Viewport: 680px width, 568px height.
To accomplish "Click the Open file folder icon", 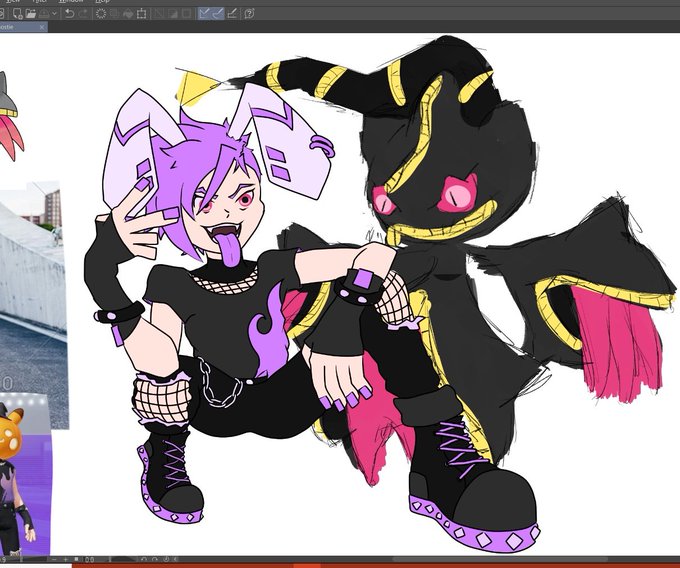I will point(30,14).
